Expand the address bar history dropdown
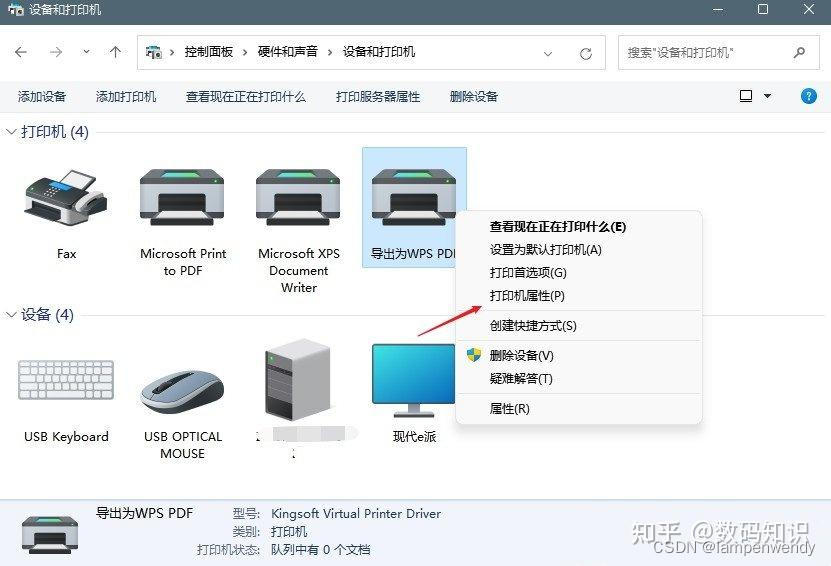The width and height of the screenshot is (831, 566). coord(548,54)
